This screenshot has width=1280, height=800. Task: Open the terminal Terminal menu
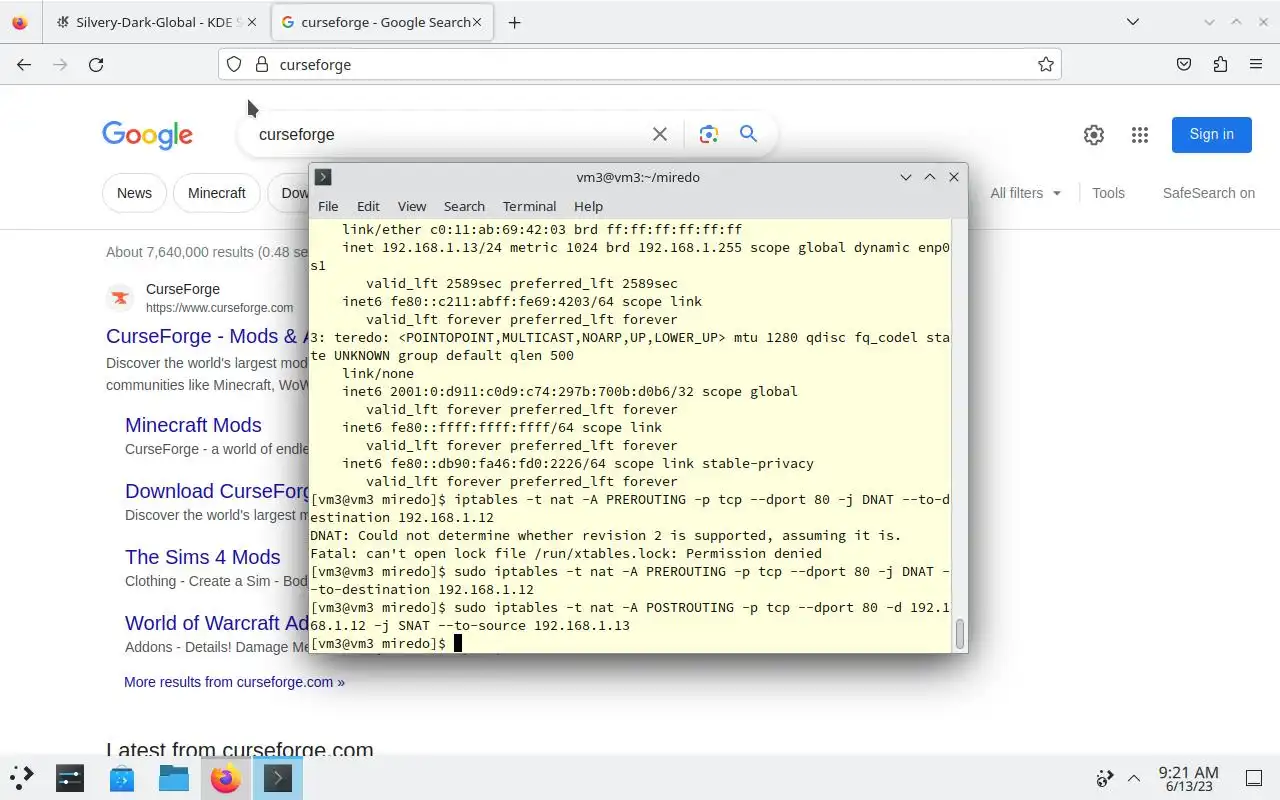tap(529, 206)
